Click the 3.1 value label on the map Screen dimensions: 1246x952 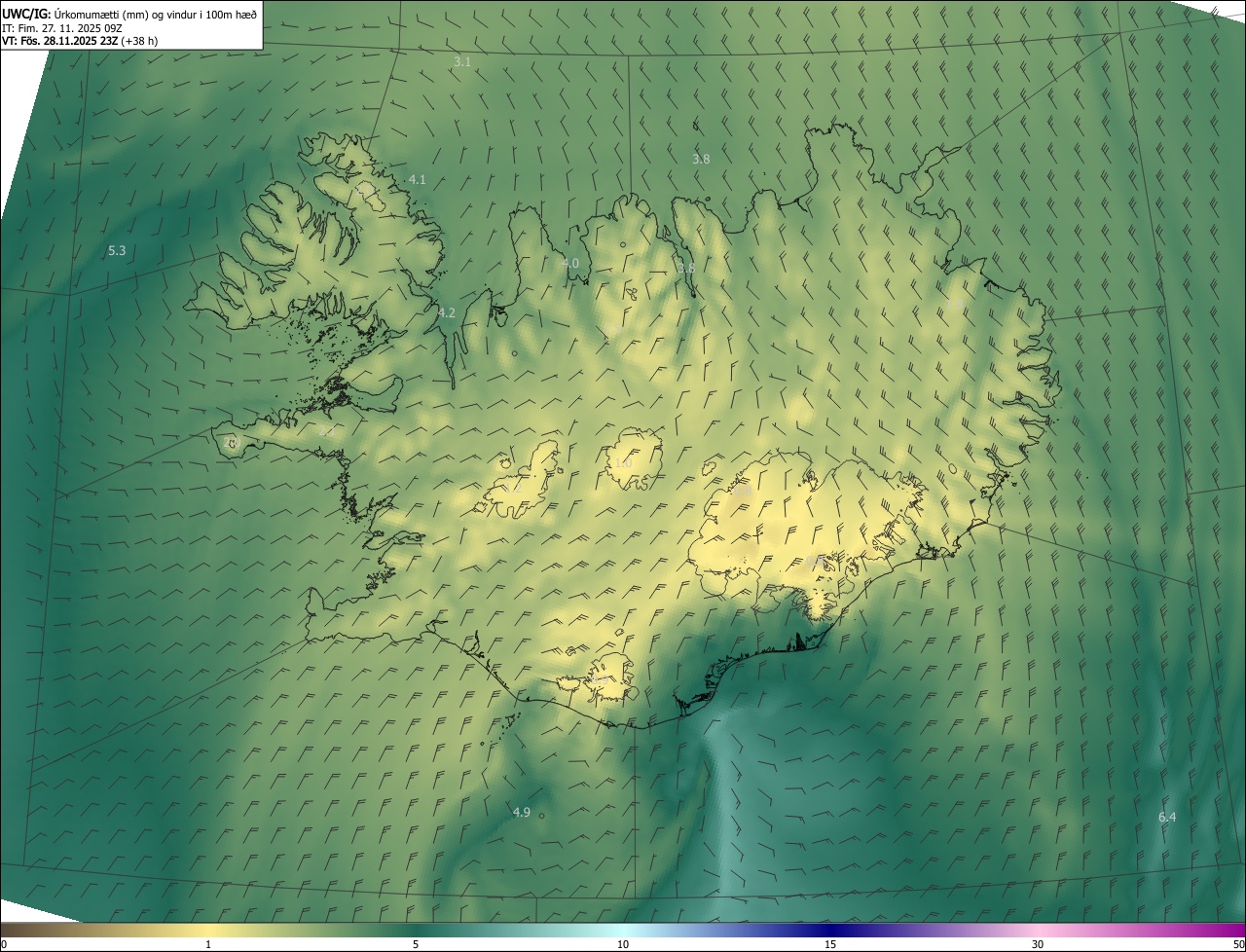tap(462, 61)
